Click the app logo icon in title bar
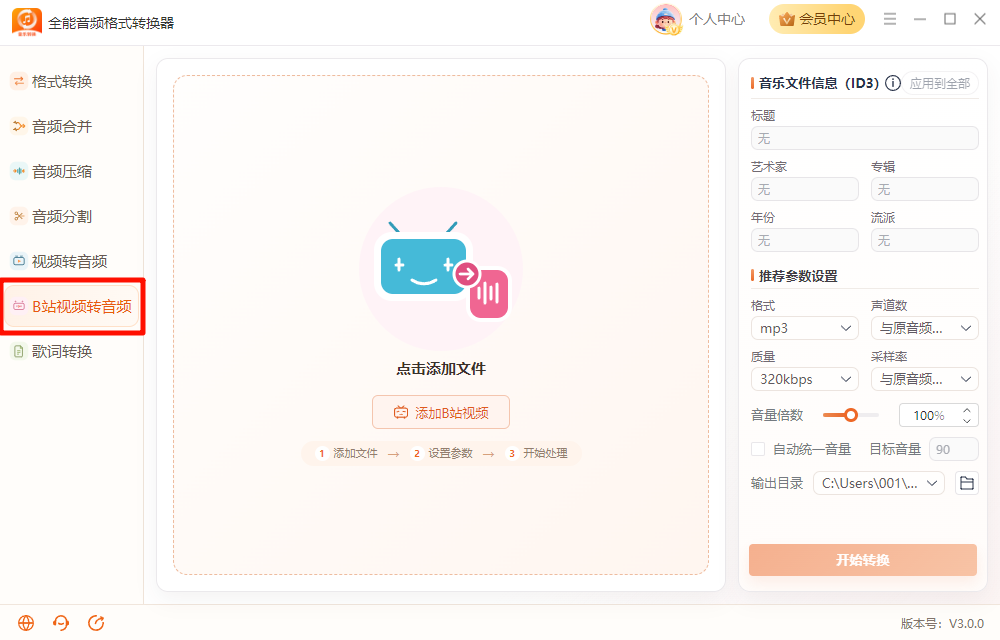Viewport: 1000px width, 640px height. 27,22
